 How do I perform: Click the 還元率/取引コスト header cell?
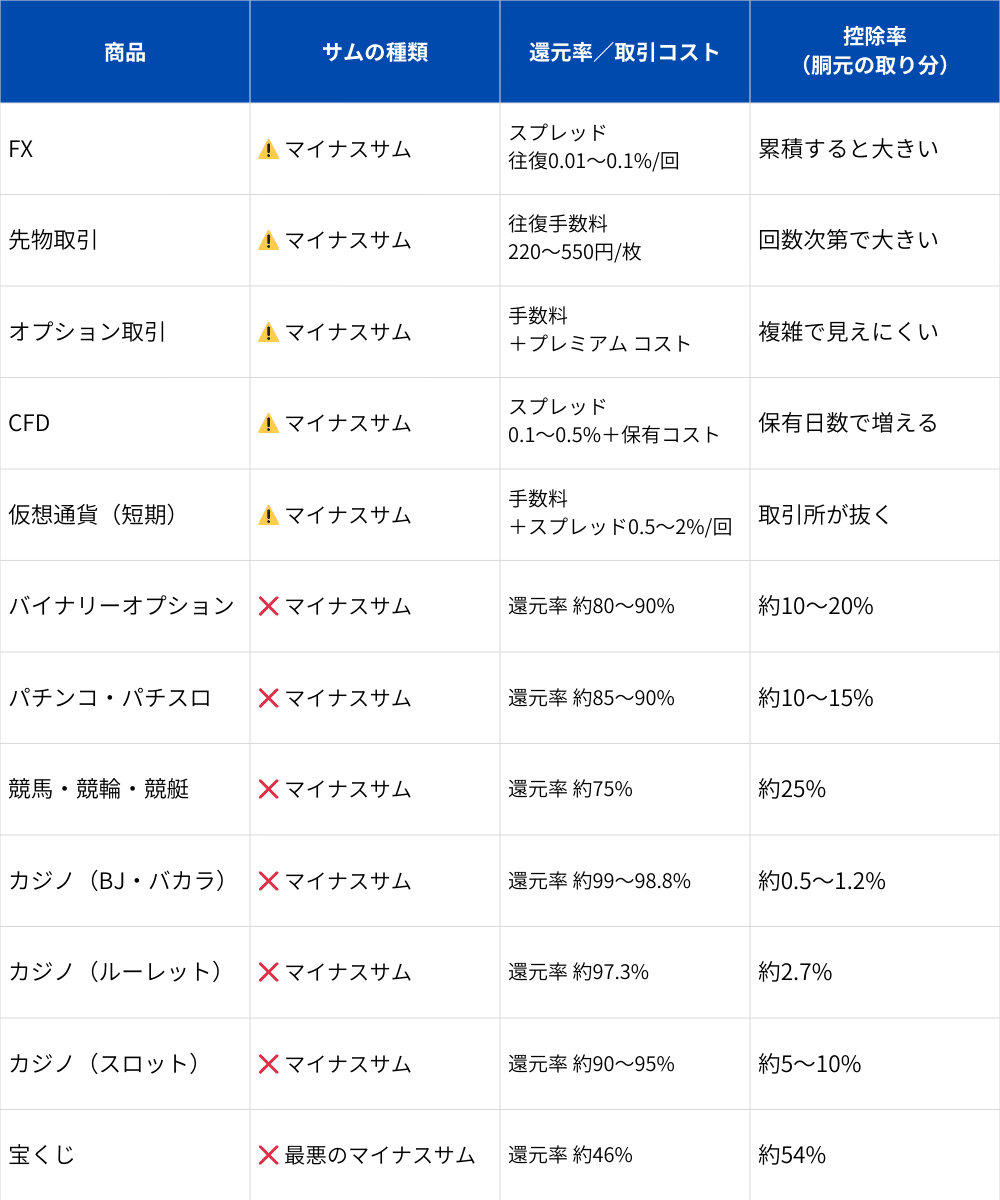point(625,52)
